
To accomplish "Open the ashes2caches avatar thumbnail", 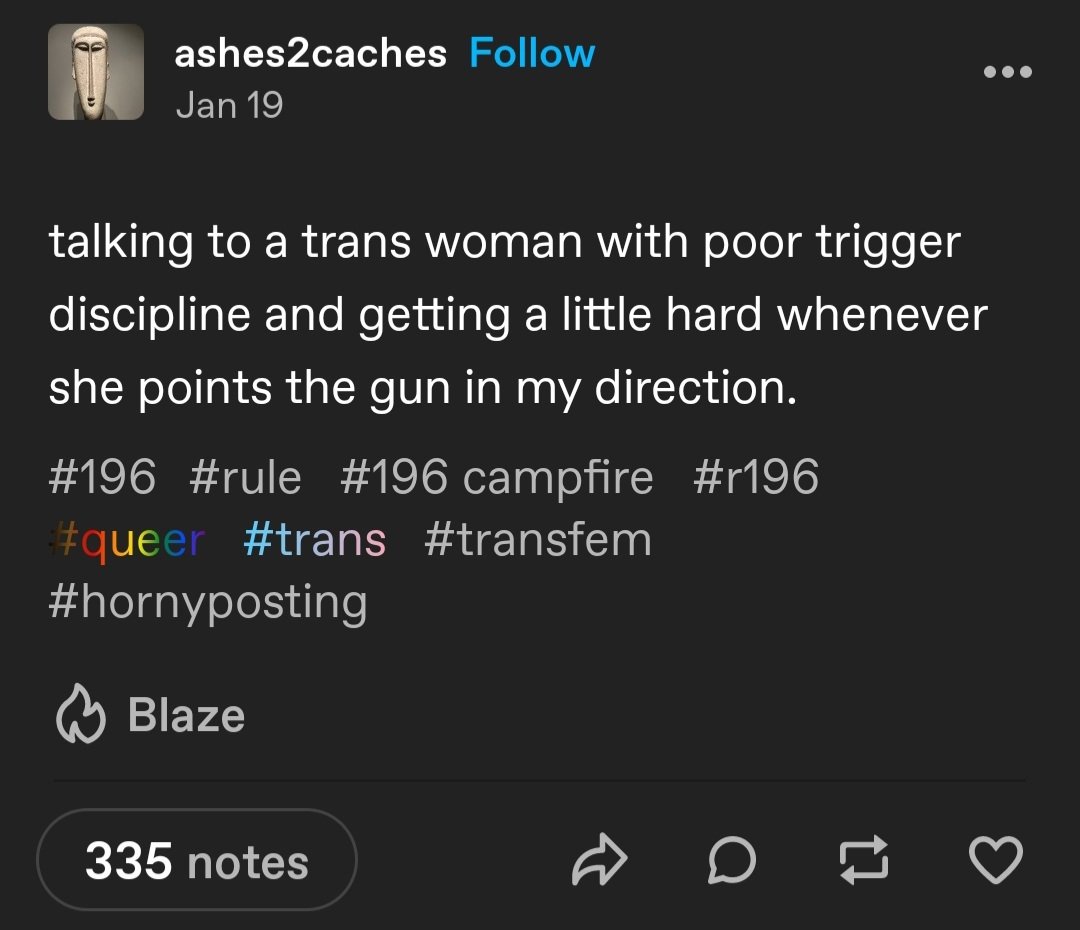I will pyautogui.click(x=96, y=72).
